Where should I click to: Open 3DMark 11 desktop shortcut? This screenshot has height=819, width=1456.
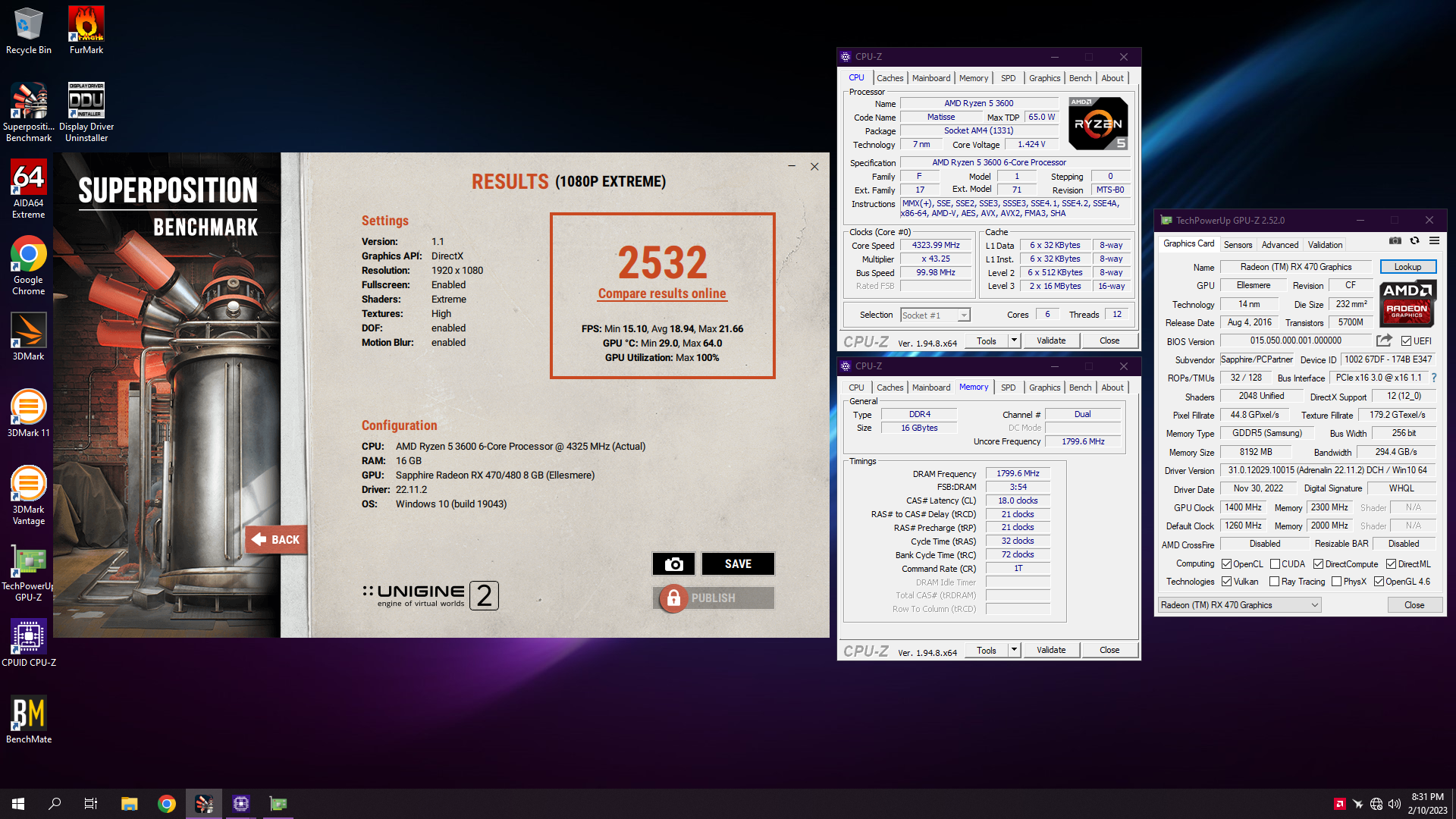pyautogui.click(x=29, y=413)
